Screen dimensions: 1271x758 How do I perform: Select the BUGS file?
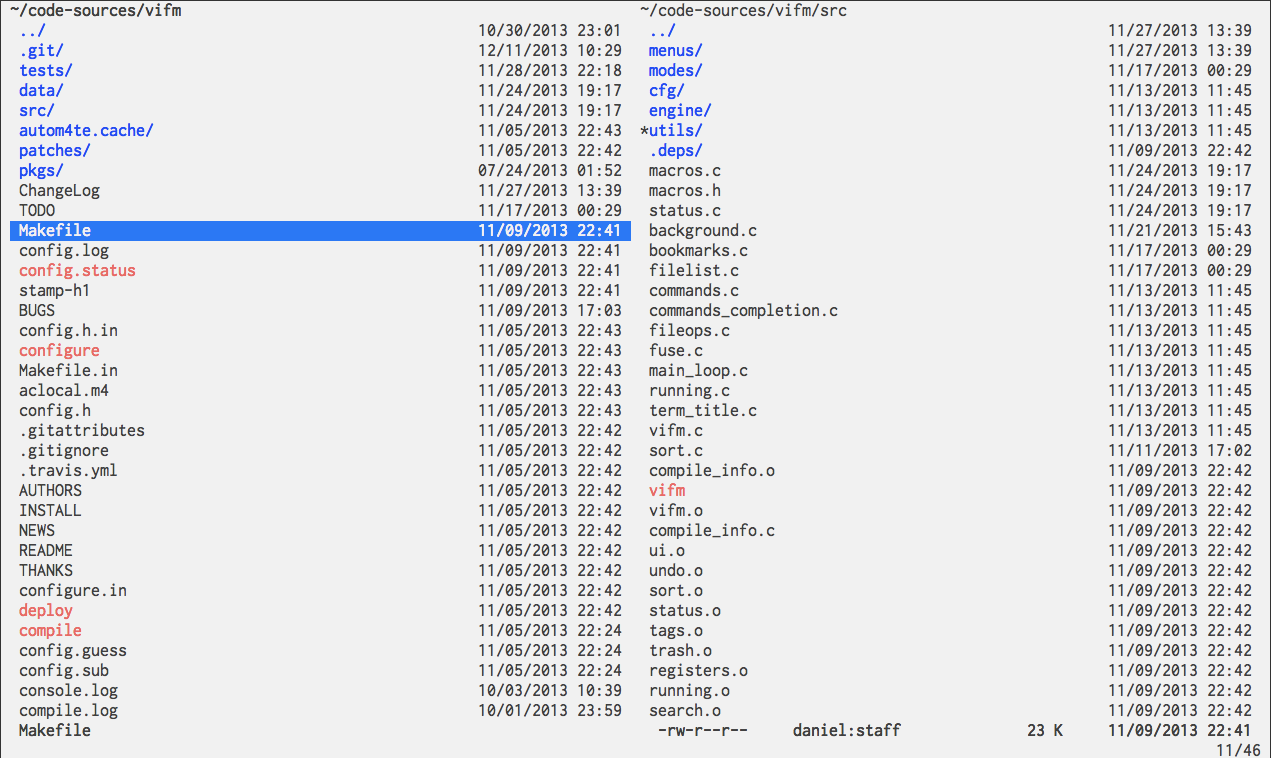[x=37, y=310]
